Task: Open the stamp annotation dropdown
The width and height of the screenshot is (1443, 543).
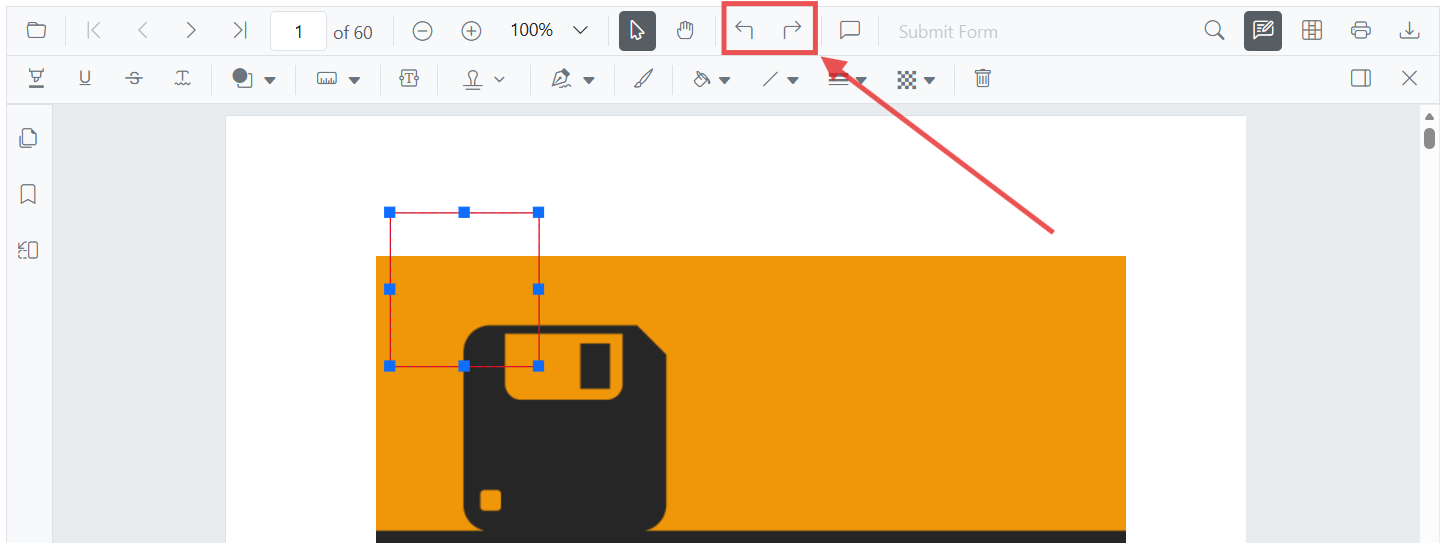Action: 484,79
